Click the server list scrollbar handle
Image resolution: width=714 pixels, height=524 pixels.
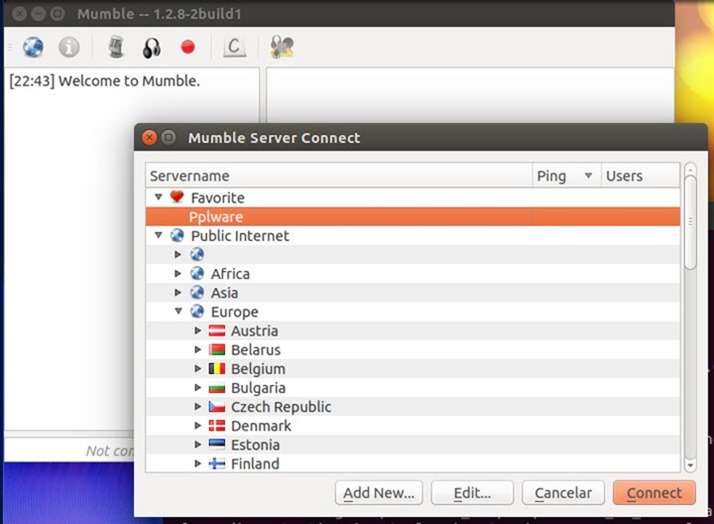coord(690,222)
